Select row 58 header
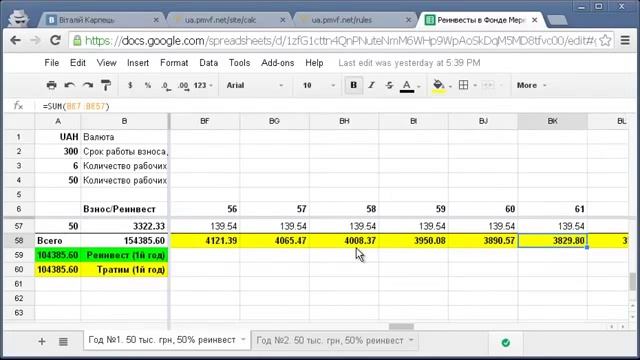Viewport: 640px width, 360px height. [19, 240]
